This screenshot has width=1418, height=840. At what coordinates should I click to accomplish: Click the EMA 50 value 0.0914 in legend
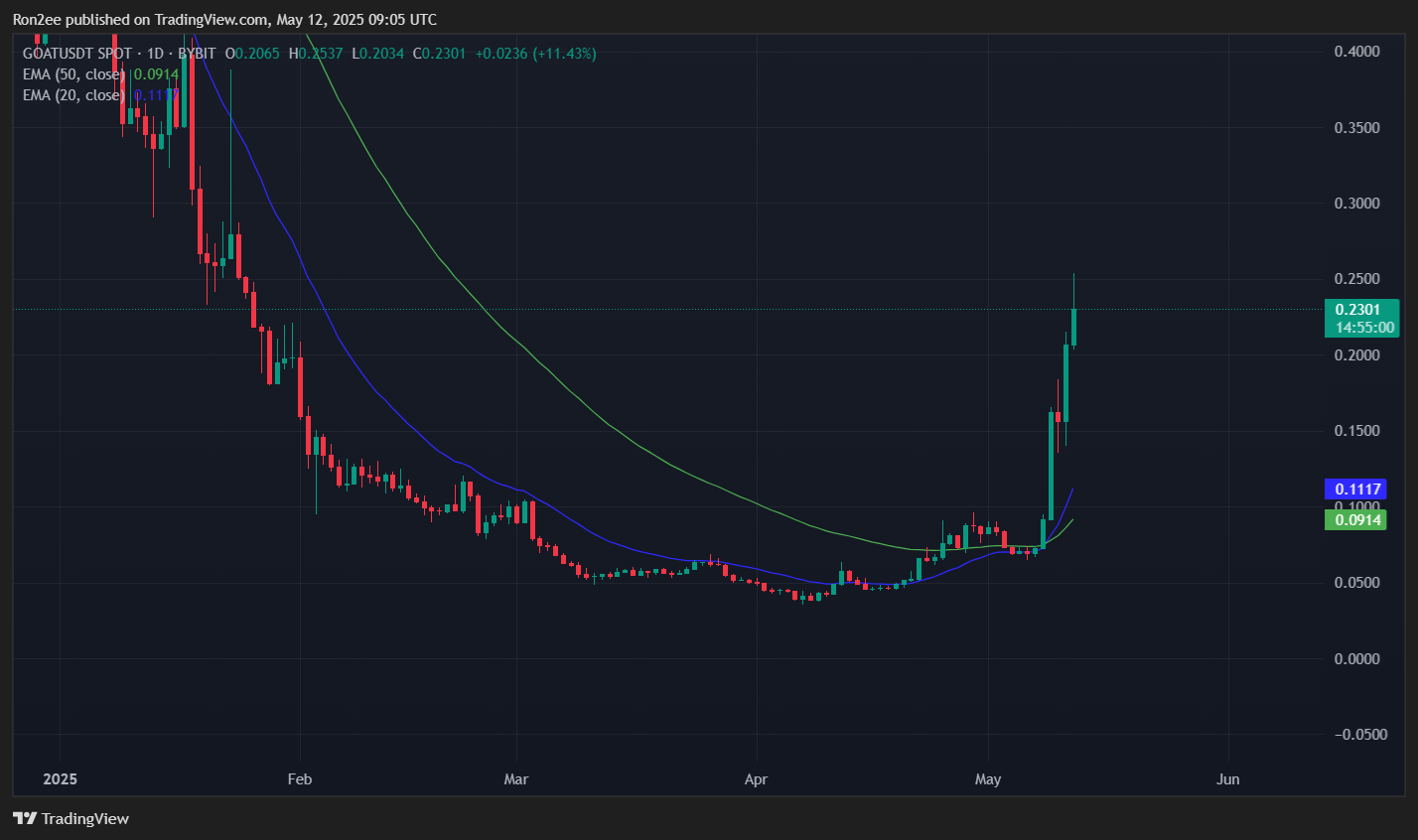point(154,73)
